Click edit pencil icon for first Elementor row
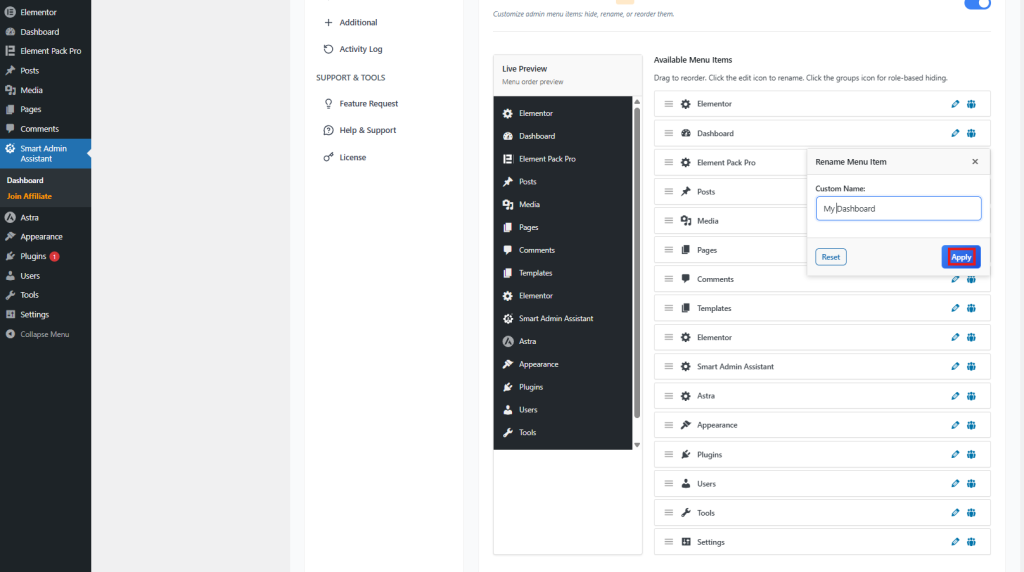This screenshot has height=572, width=1024. coord(955,104)
